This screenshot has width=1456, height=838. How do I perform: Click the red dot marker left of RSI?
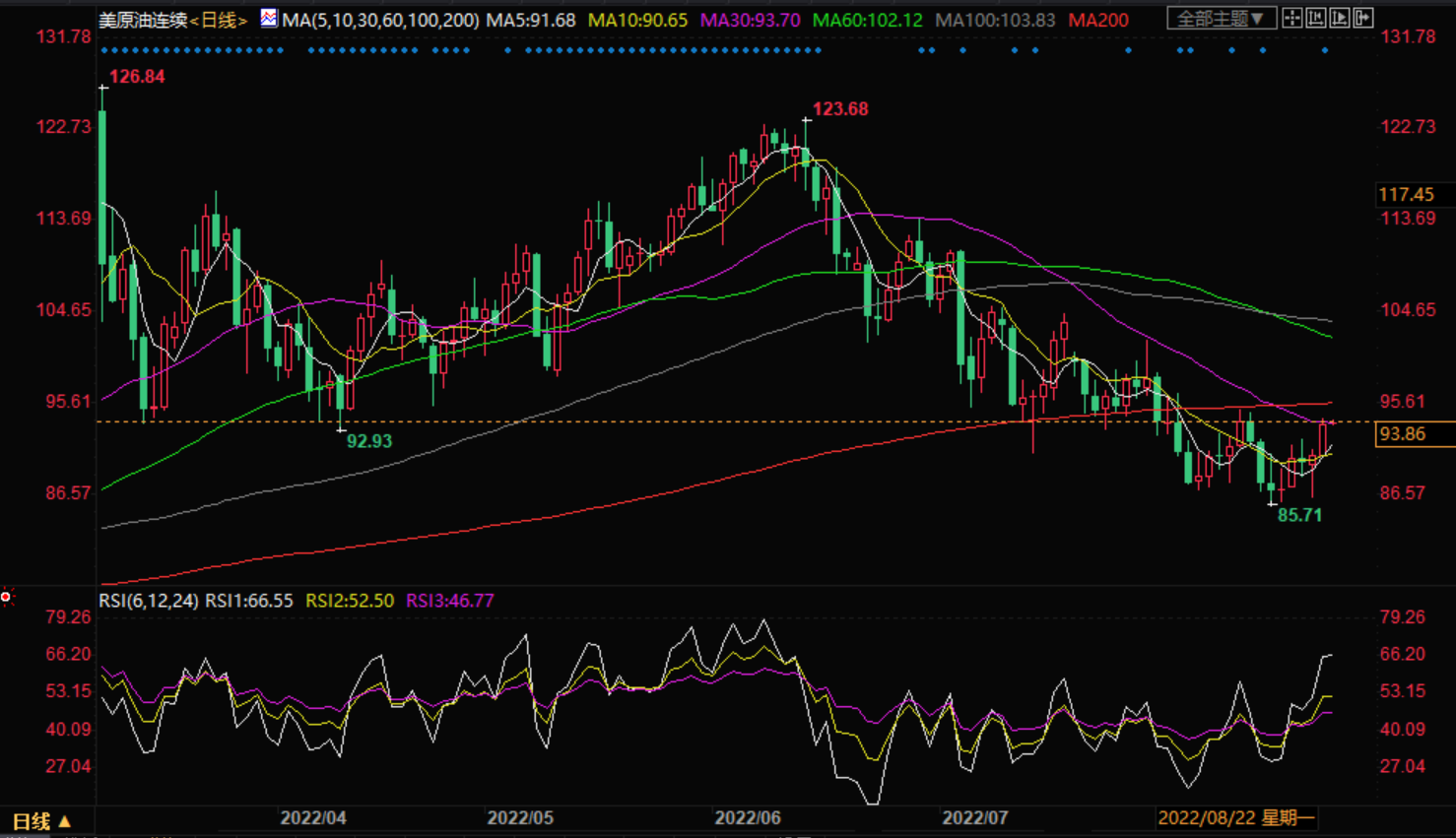(6, 597)
